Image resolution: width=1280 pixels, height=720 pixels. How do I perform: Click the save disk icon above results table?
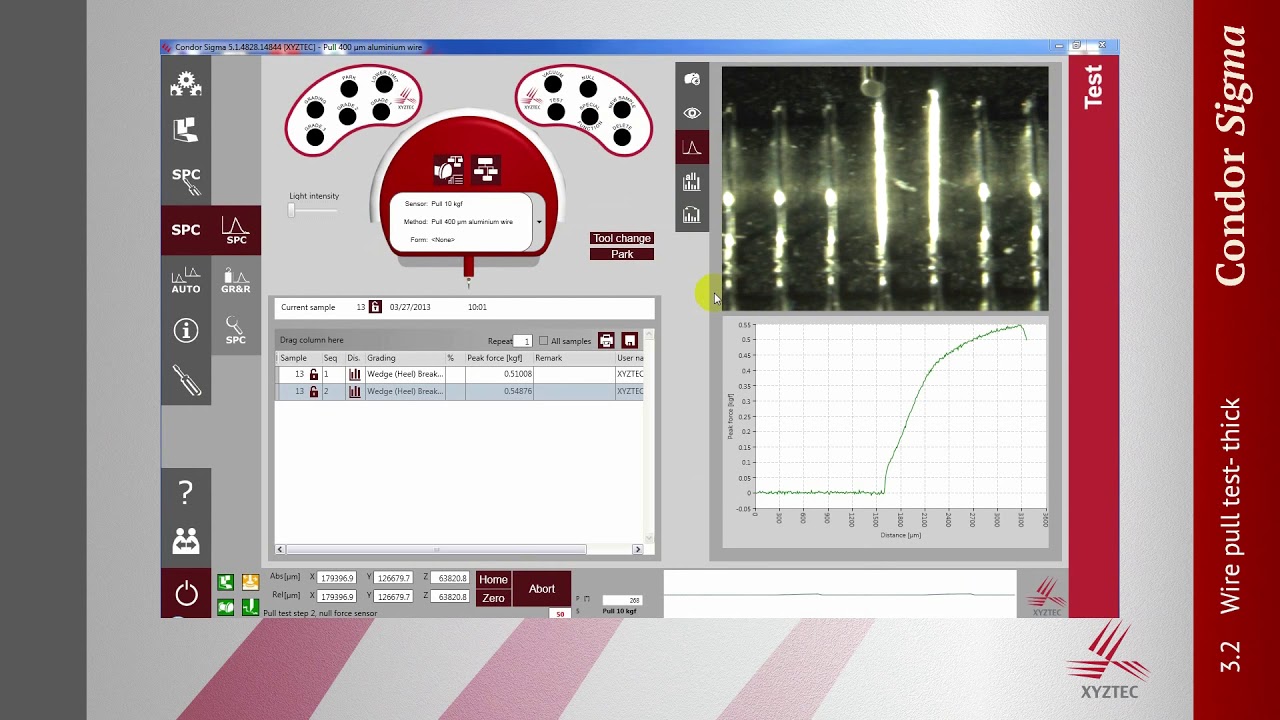pos(629,341)
